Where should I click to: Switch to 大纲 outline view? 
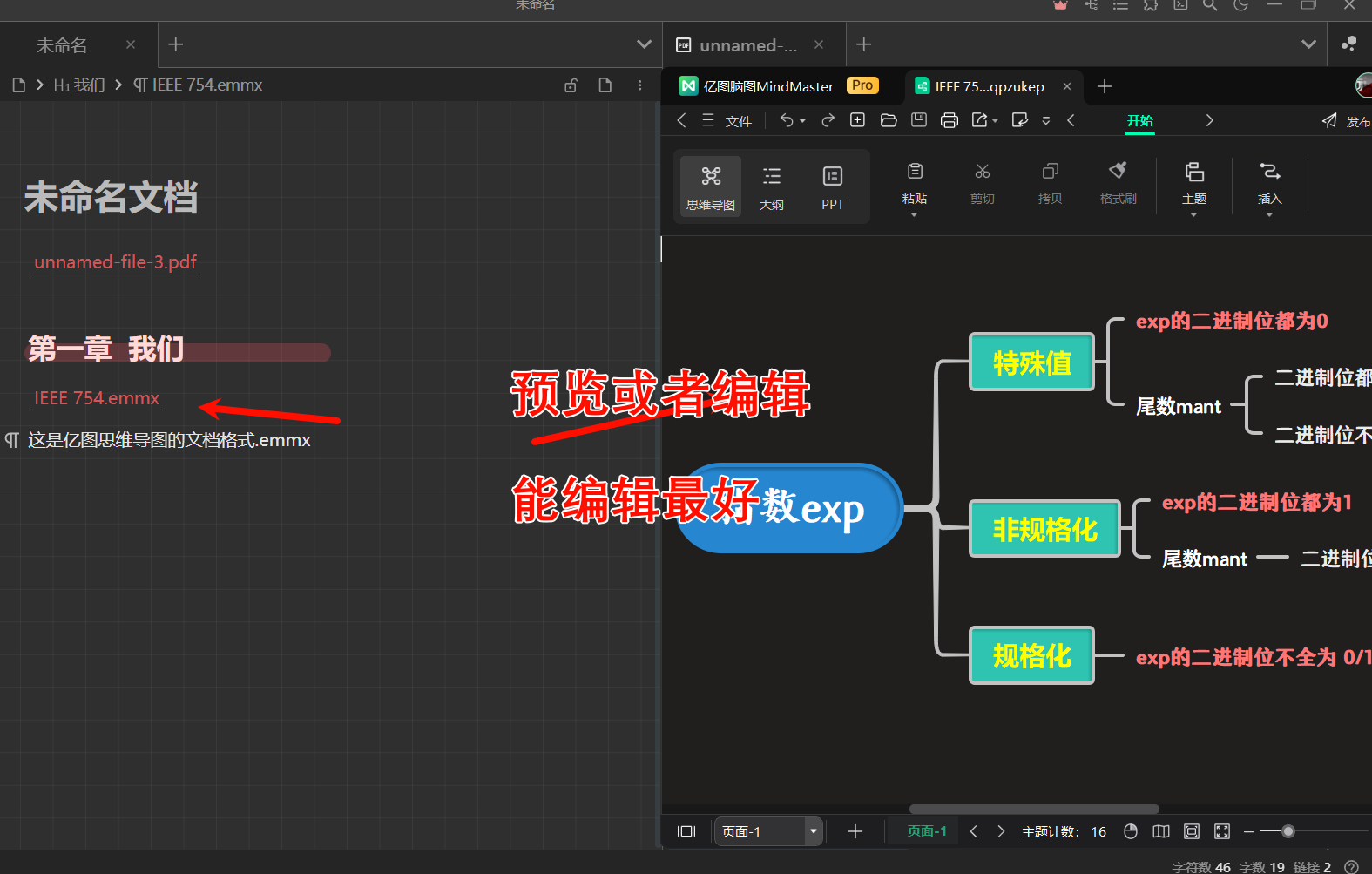coord(771,186)
